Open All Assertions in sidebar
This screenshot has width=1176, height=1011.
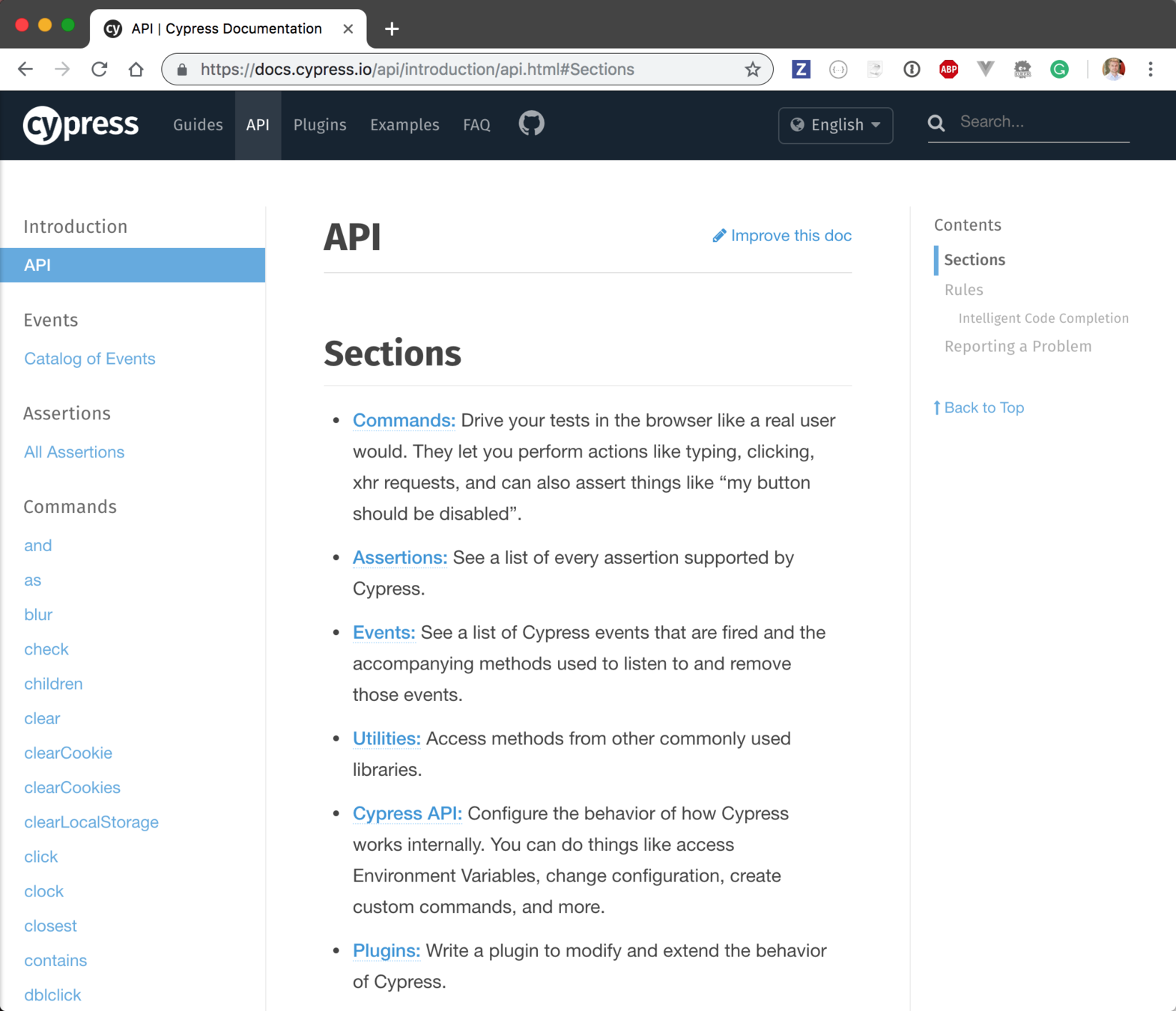tap(74, 452)
